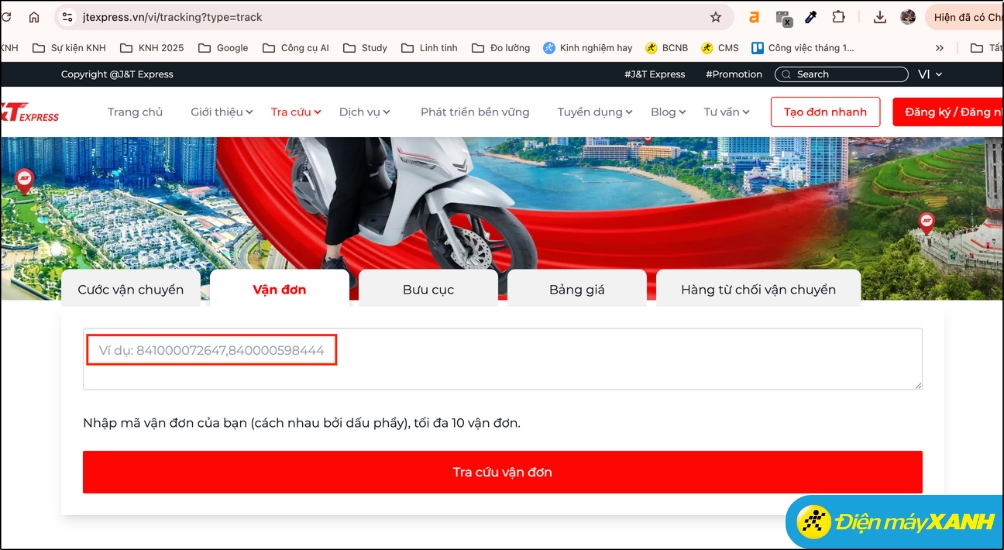Go to browser home page icon
This screenshot has height=550, width=1004.
(34, 17)
